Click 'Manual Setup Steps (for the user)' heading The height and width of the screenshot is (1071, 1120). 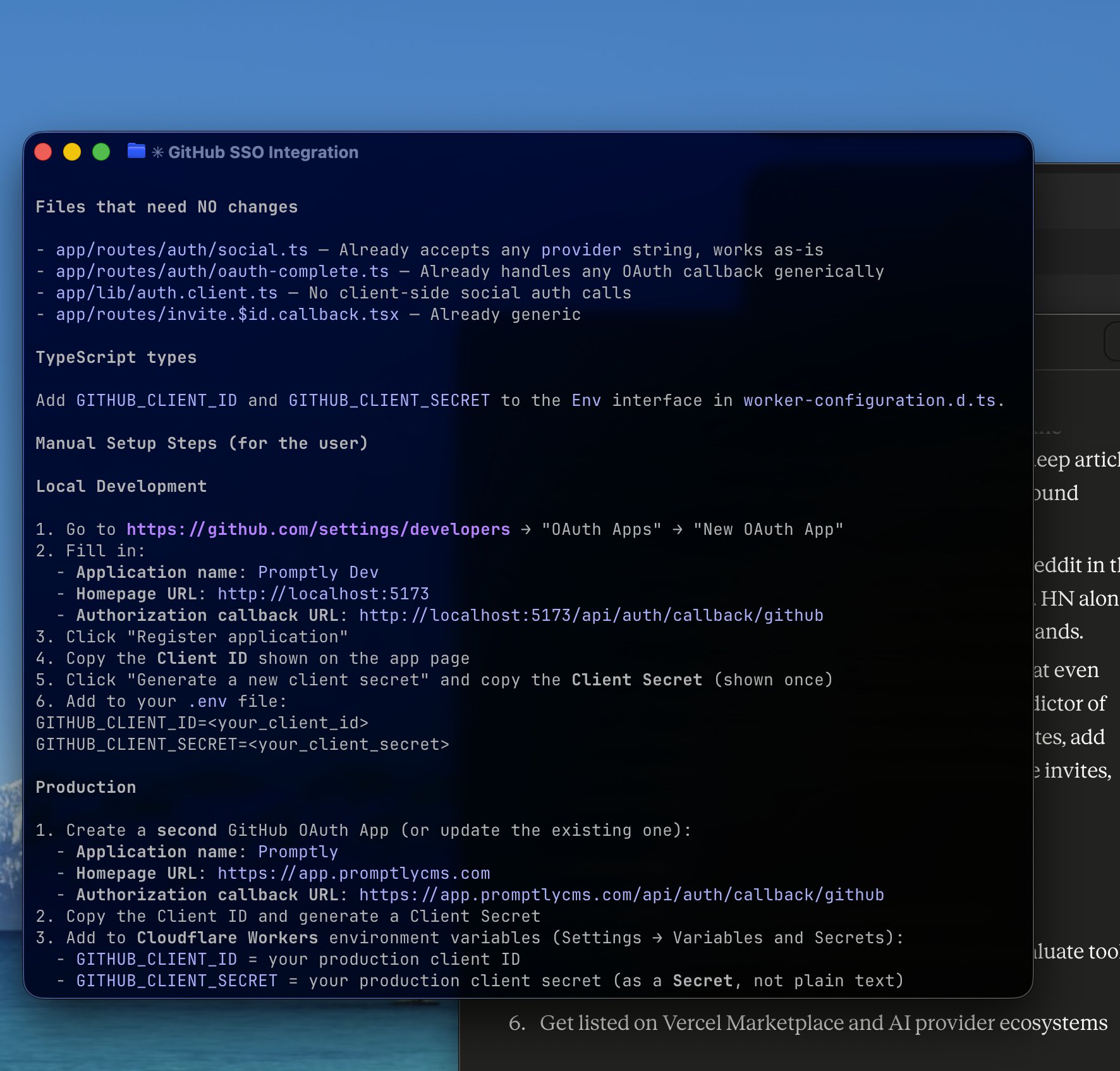202,443
